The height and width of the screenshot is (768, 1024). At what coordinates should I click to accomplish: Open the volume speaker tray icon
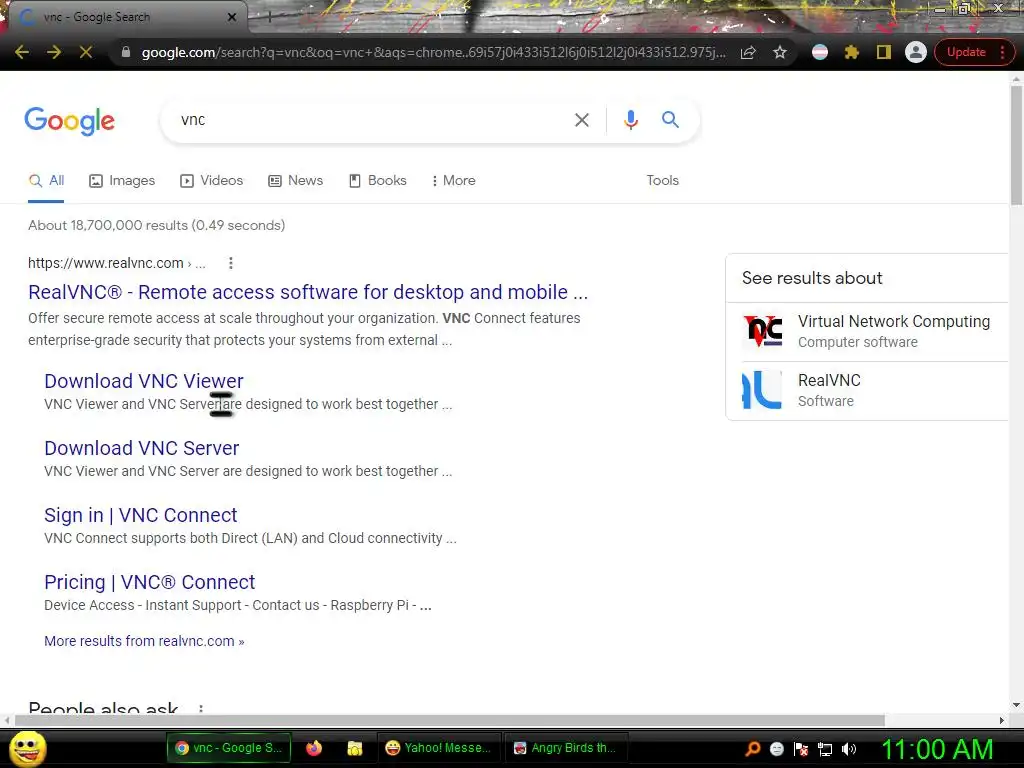tap(849, 749)
